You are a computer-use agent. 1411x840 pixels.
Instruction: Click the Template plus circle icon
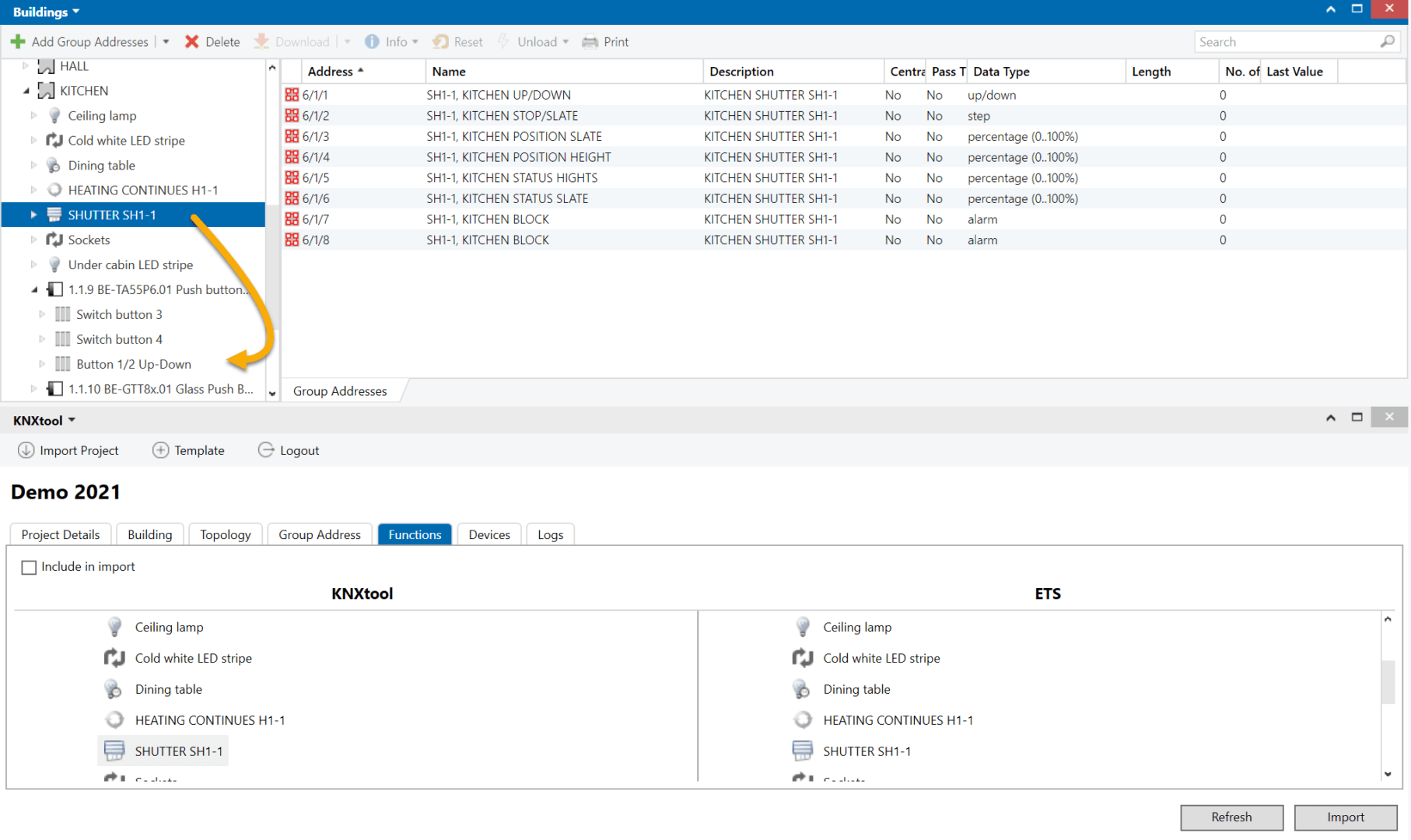(x=160, y=450)
